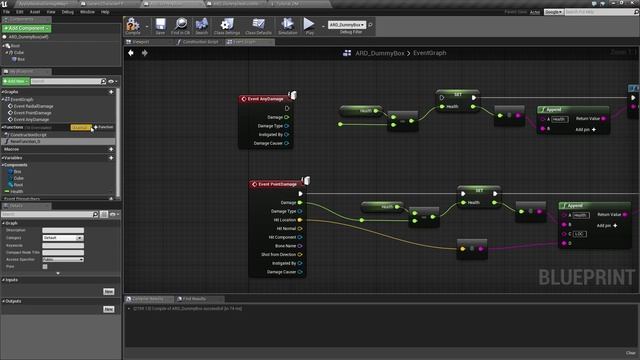Image resolution: width=640 pixels, height=360 pixels.
Task: Collapse the Functions section
Action: pyautogui.click(x=3, y=127)
